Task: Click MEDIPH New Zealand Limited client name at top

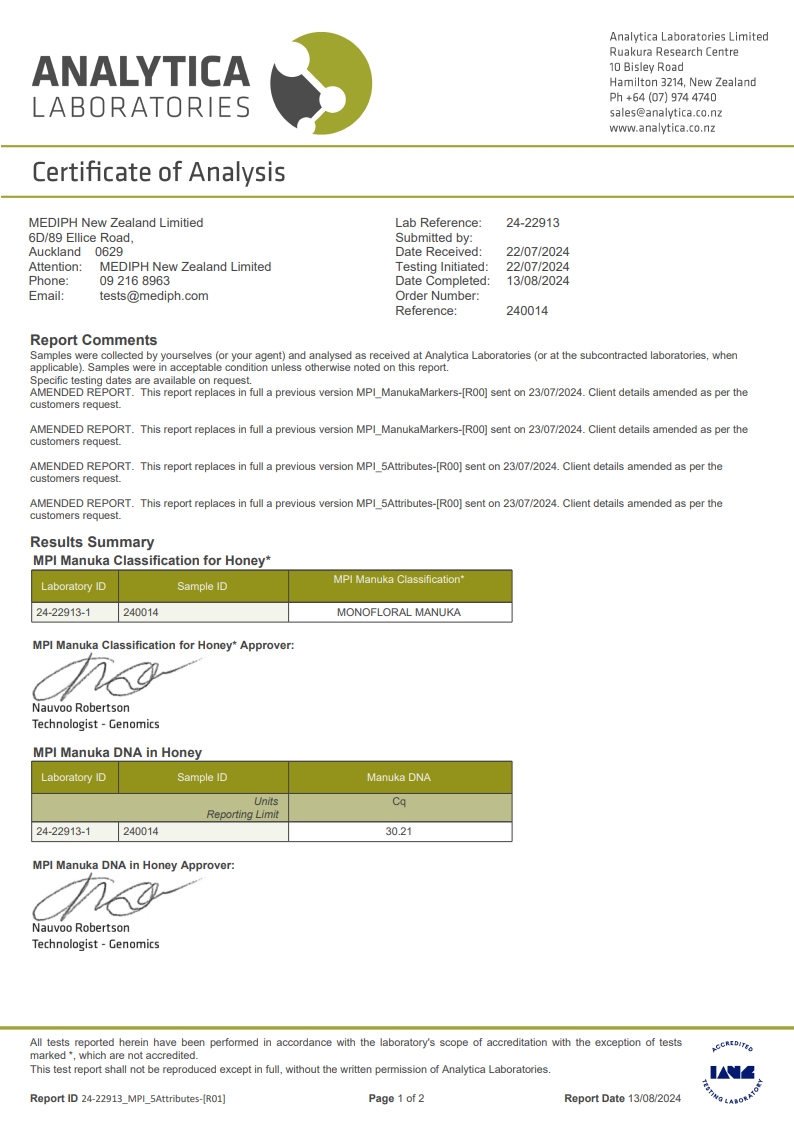Action: pos(116,223)
